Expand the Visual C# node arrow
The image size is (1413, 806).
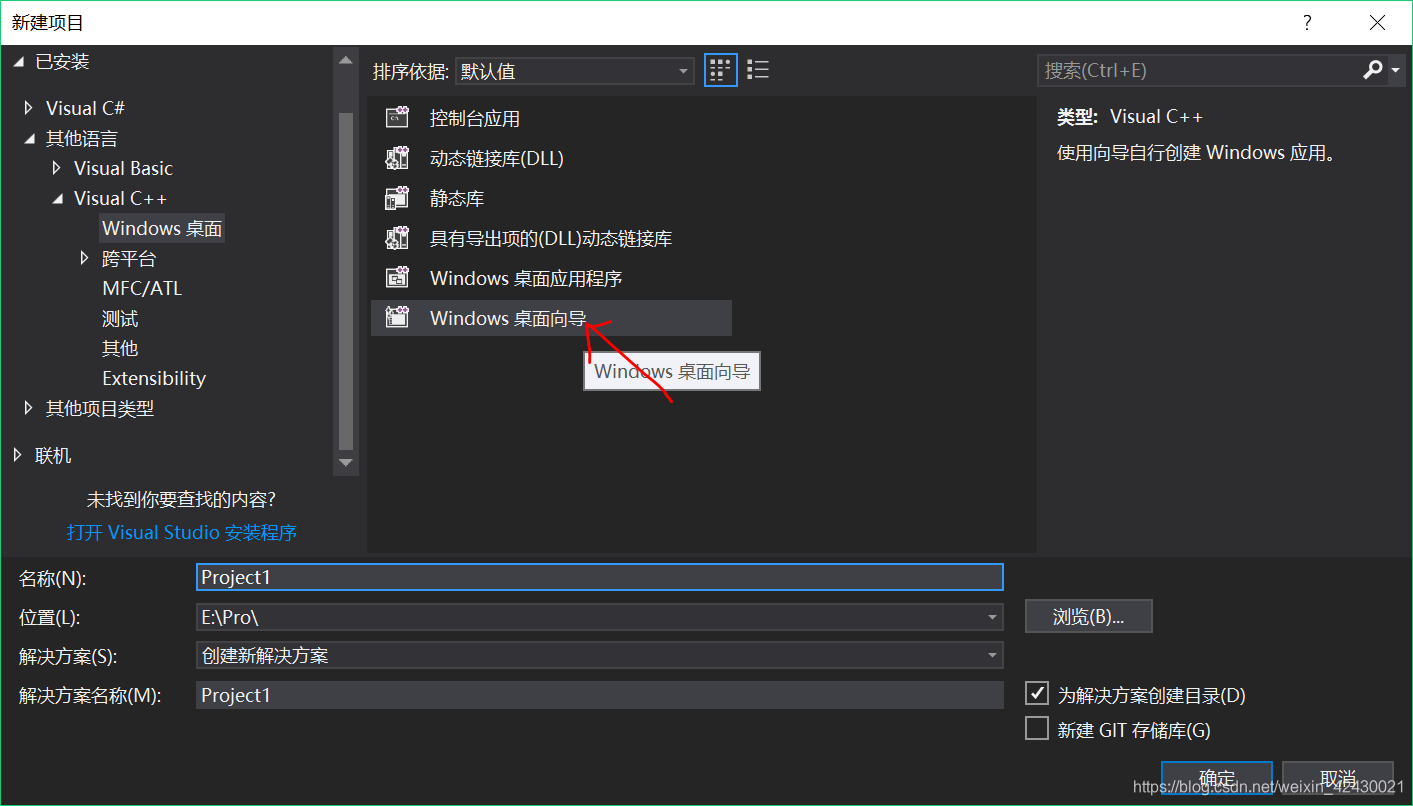pyautogui.click(x=28, y=107)
